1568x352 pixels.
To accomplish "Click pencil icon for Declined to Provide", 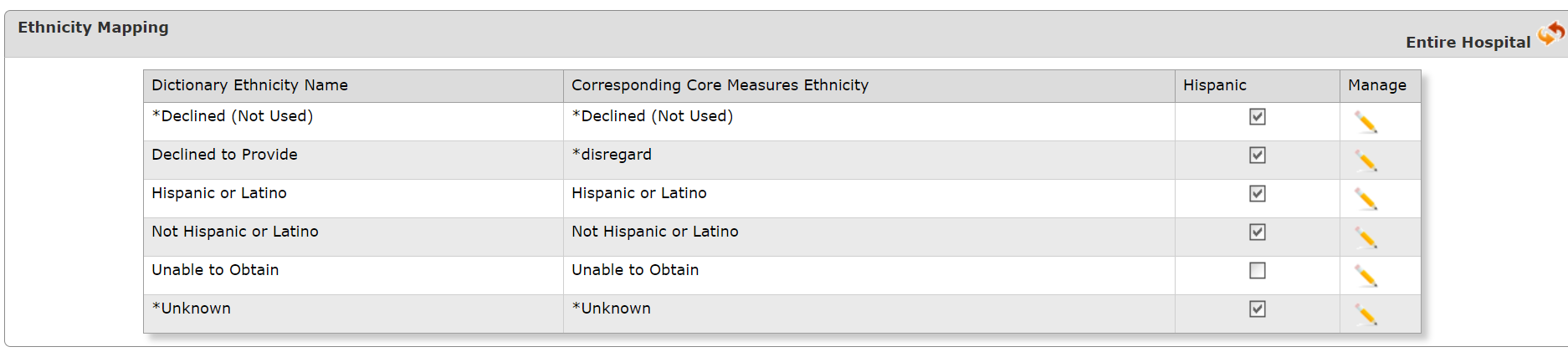I will click(x=1366, y=161).
